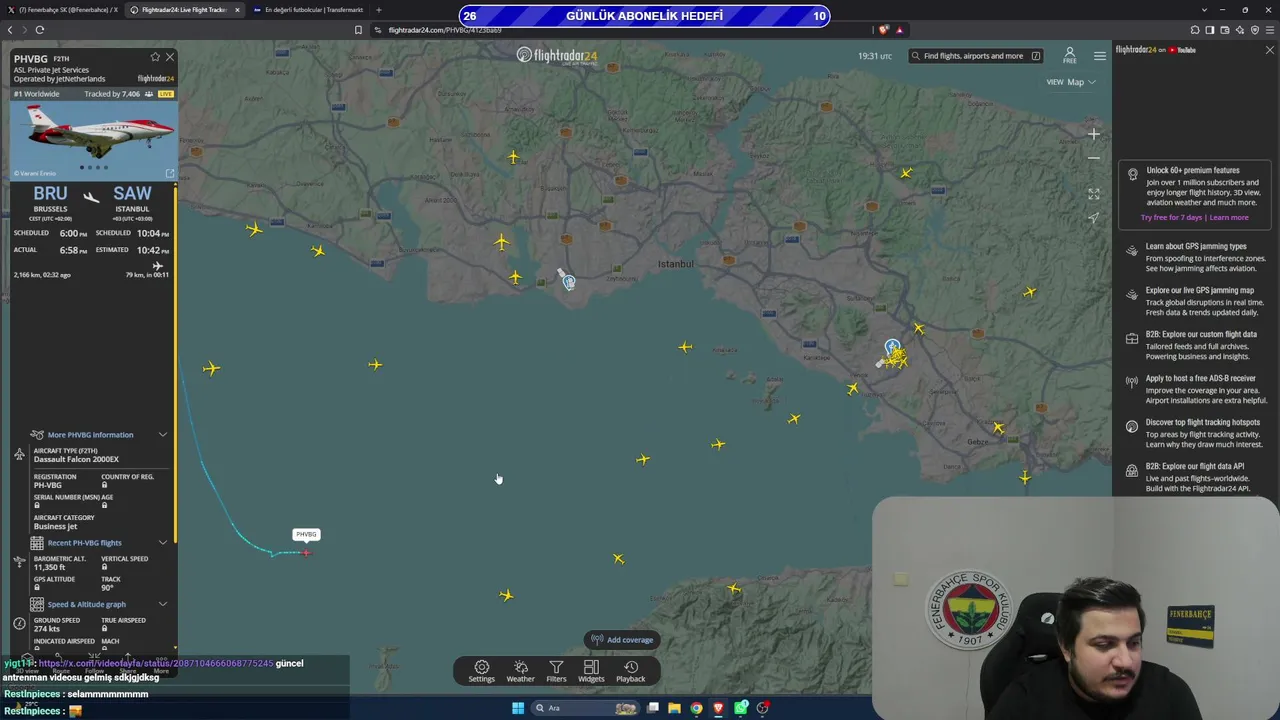Open the Learn more premium link
Image resolution: width=1280 pixels, height=720 pixels.
pyautogui.click(x=1229, y=217)
